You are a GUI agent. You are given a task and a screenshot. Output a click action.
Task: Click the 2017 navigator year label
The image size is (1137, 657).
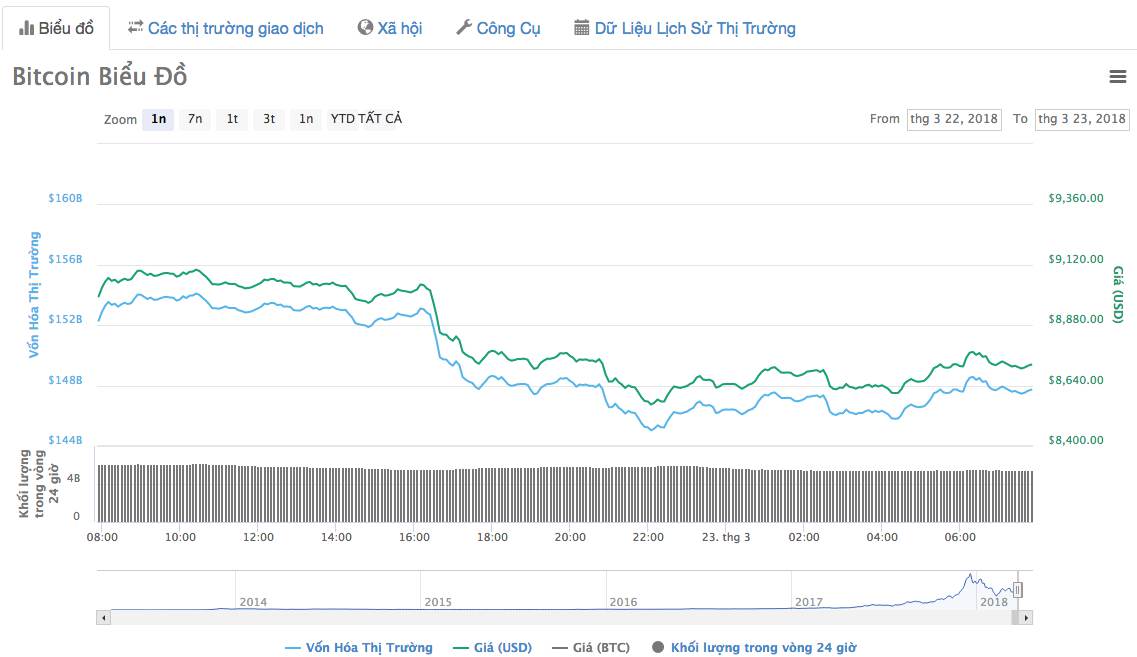[x=809, y=602]
